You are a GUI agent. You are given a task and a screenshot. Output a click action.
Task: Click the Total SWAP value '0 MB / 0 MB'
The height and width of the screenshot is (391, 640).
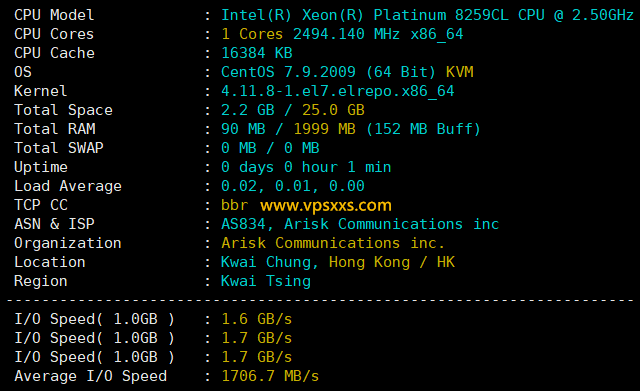point(270,148)
